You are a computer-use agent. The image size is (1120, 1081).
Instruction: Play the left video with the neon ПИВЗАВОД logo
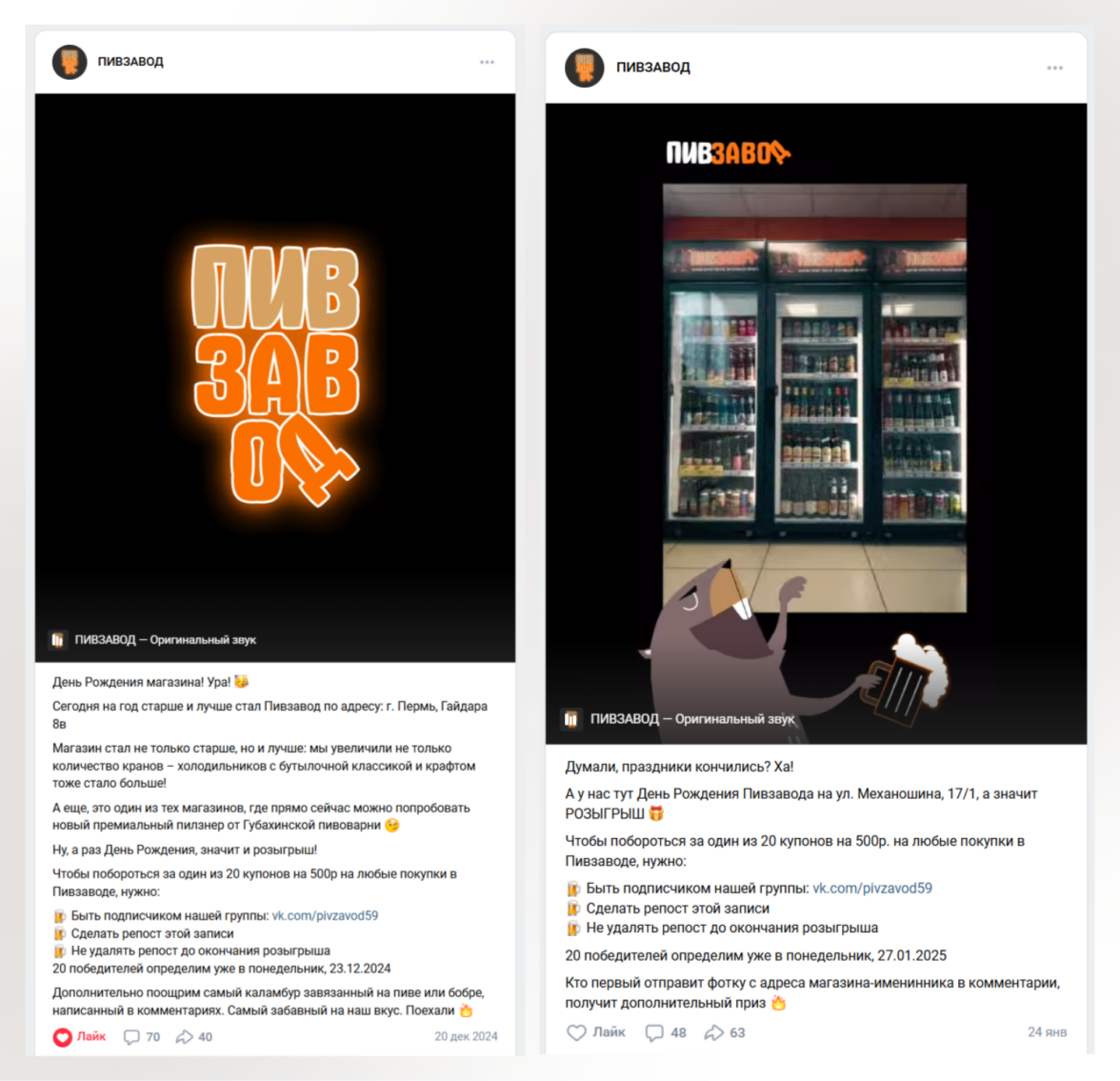coord(275,377)
